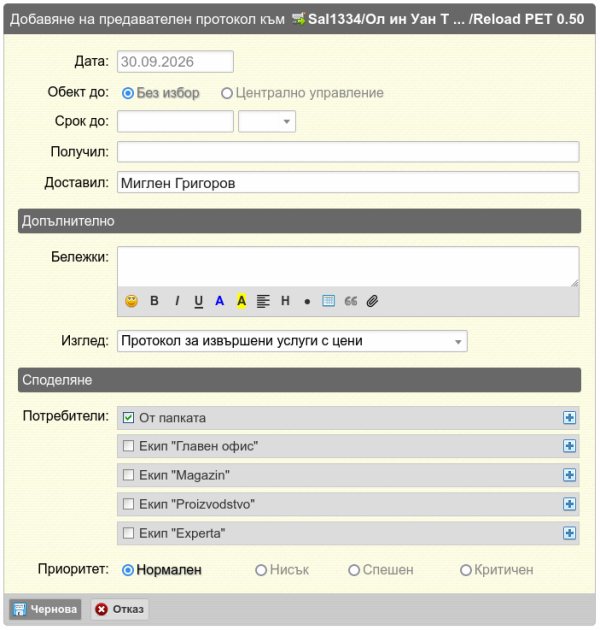This screenshot has height=630, width=600.
Task: Open yellow highlight color tool
Action: tap(241, 301)
